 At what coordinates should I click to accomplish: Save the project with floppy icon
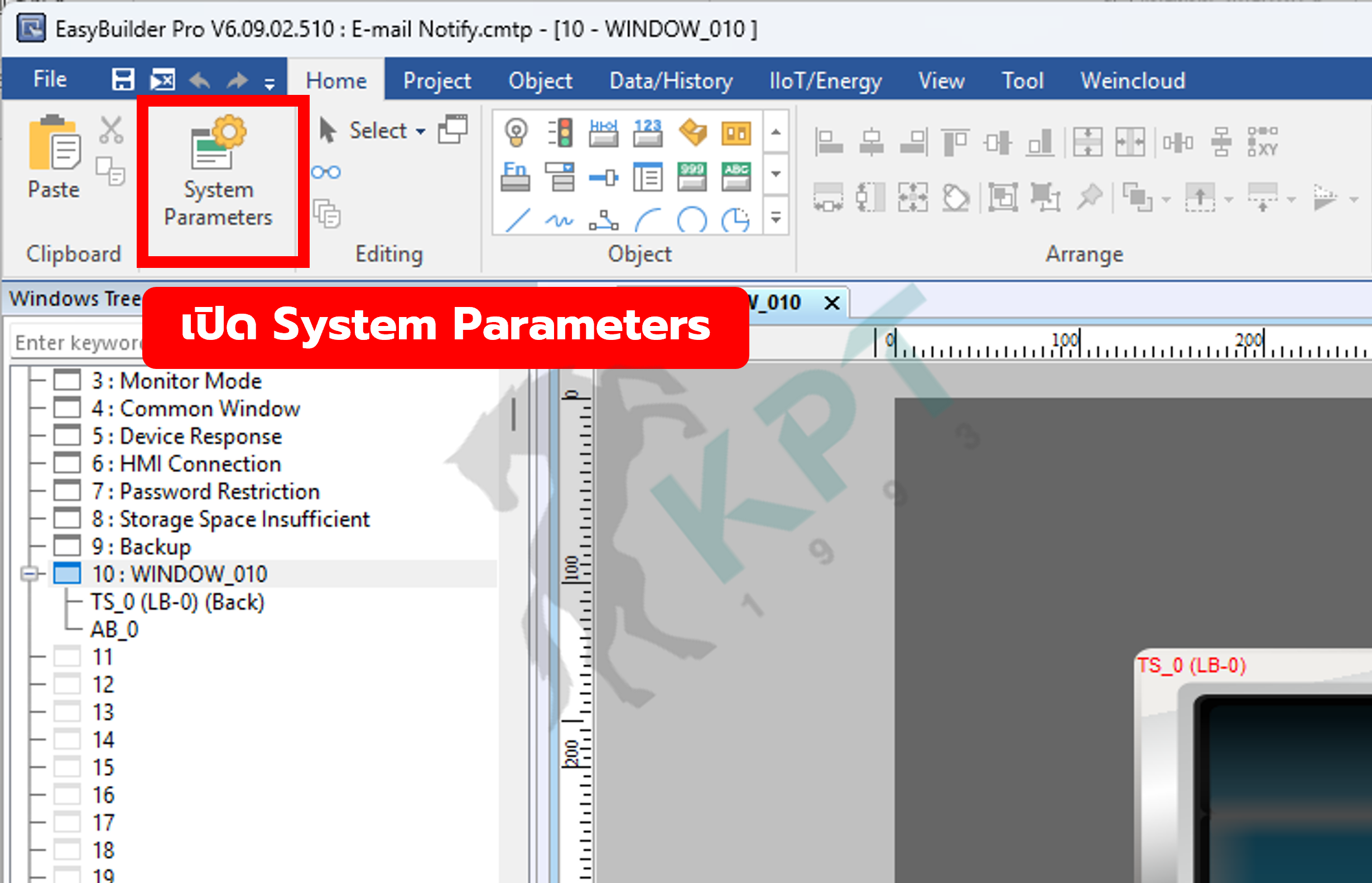pos(123,80)
